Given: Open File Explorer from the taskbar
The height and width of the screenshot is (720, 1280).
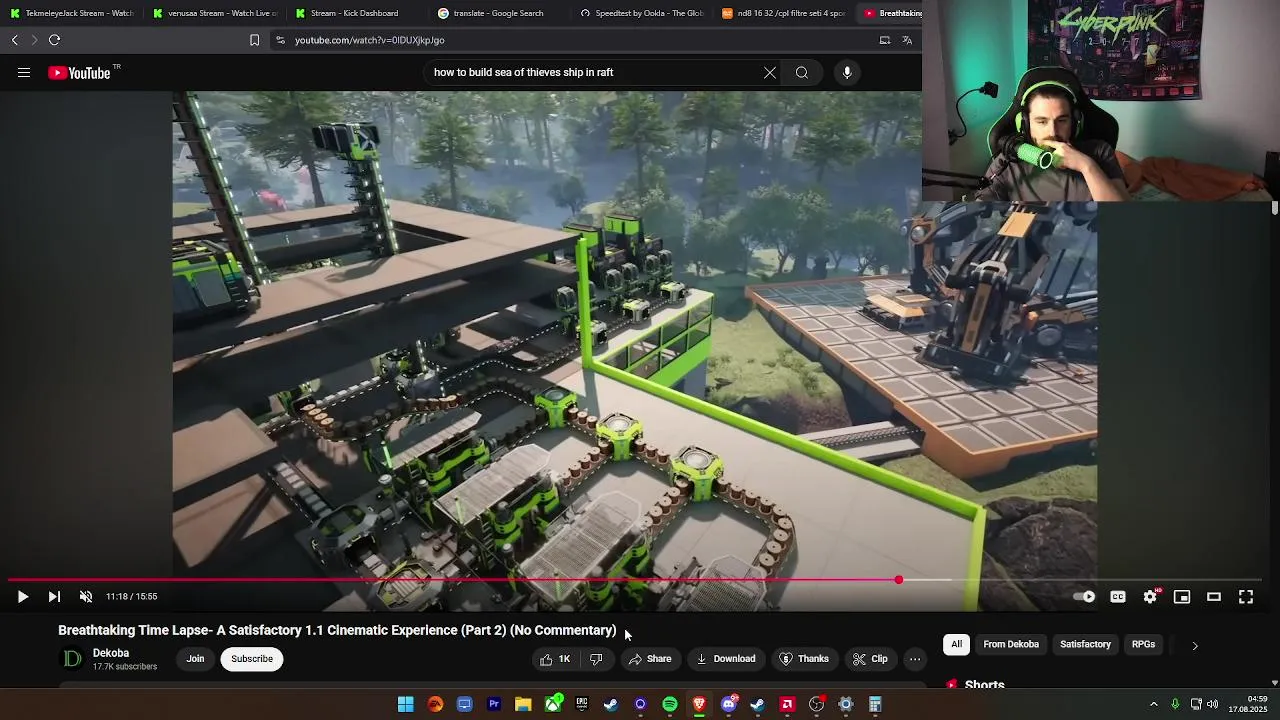Looking at the screenshot, I should point(523,705).
